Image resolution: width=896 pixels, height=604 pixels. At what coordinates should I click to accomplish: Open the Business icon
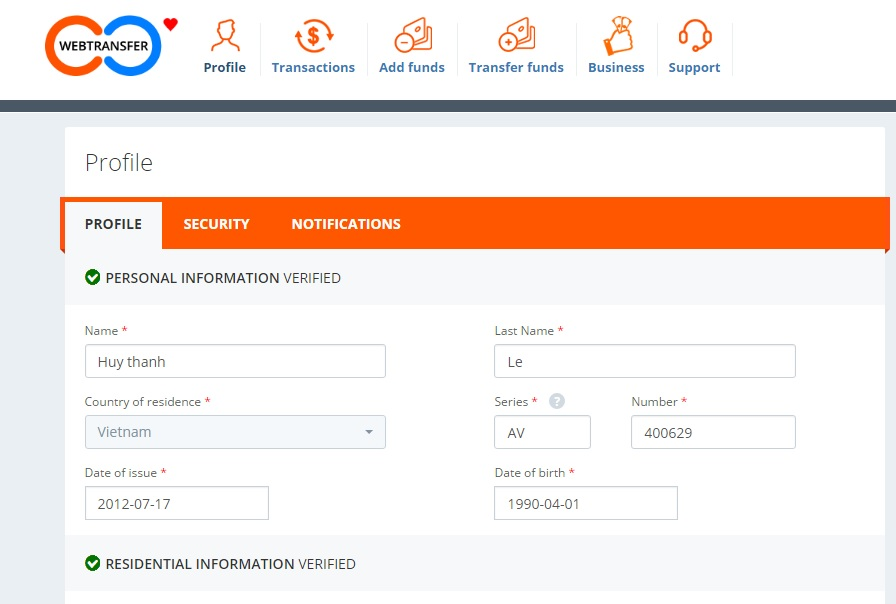click(616, 37)
